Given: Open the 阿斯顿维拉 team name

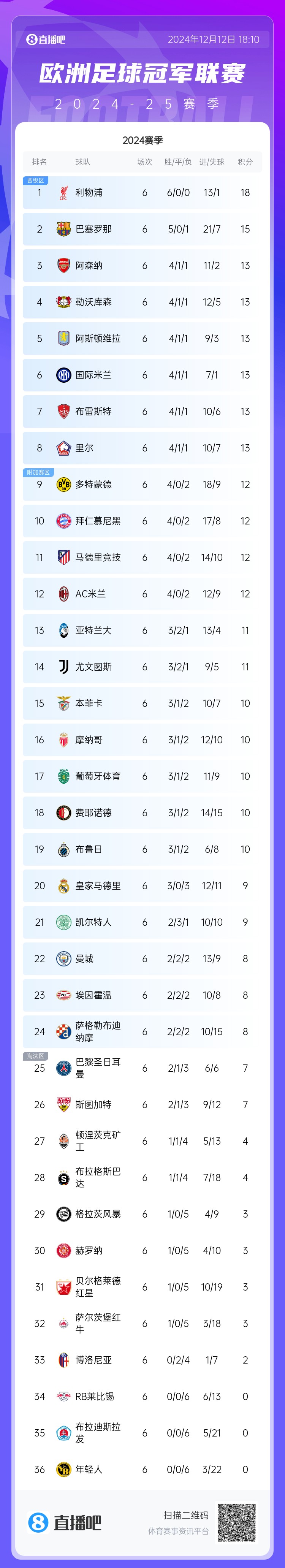Looking at the screenshot, I should point(97,339).
